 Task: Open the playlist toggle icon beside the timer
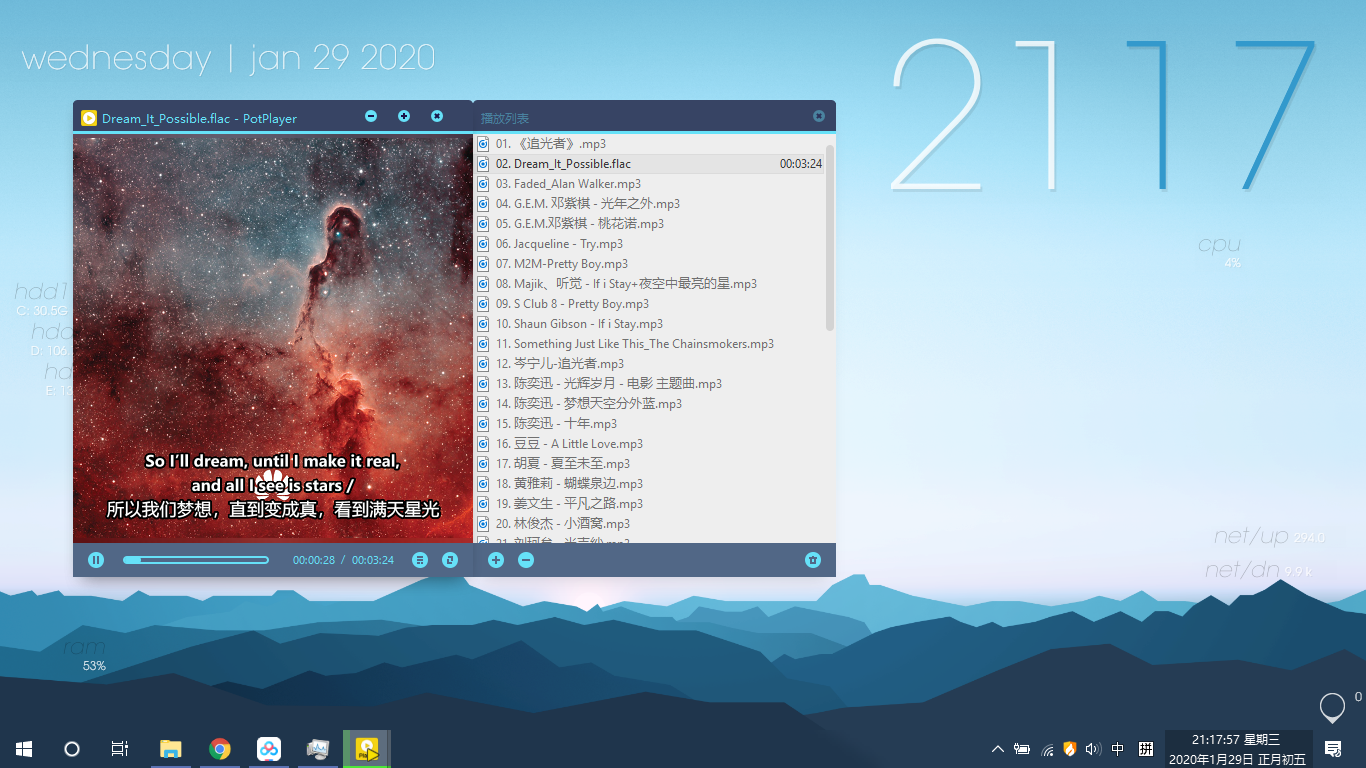pyautogui.click(x=420, y=560)
